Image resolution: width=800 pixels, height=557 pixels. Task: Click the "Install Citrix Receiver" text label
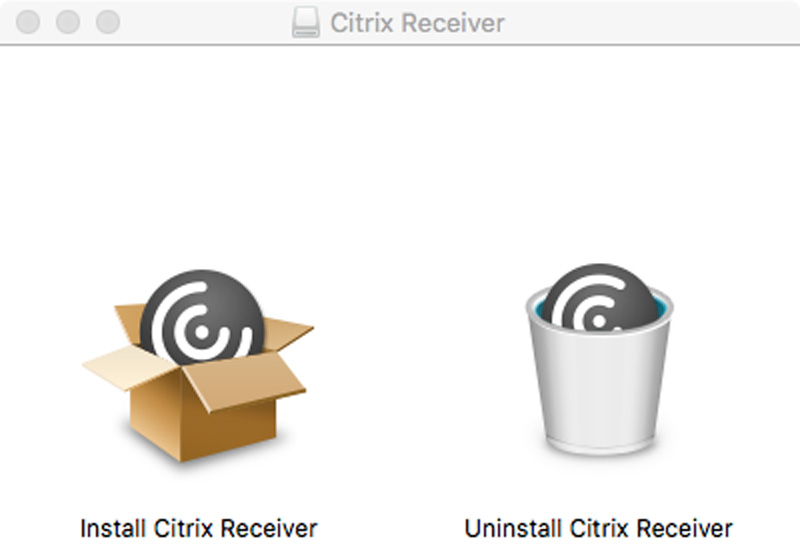point(198,528)
